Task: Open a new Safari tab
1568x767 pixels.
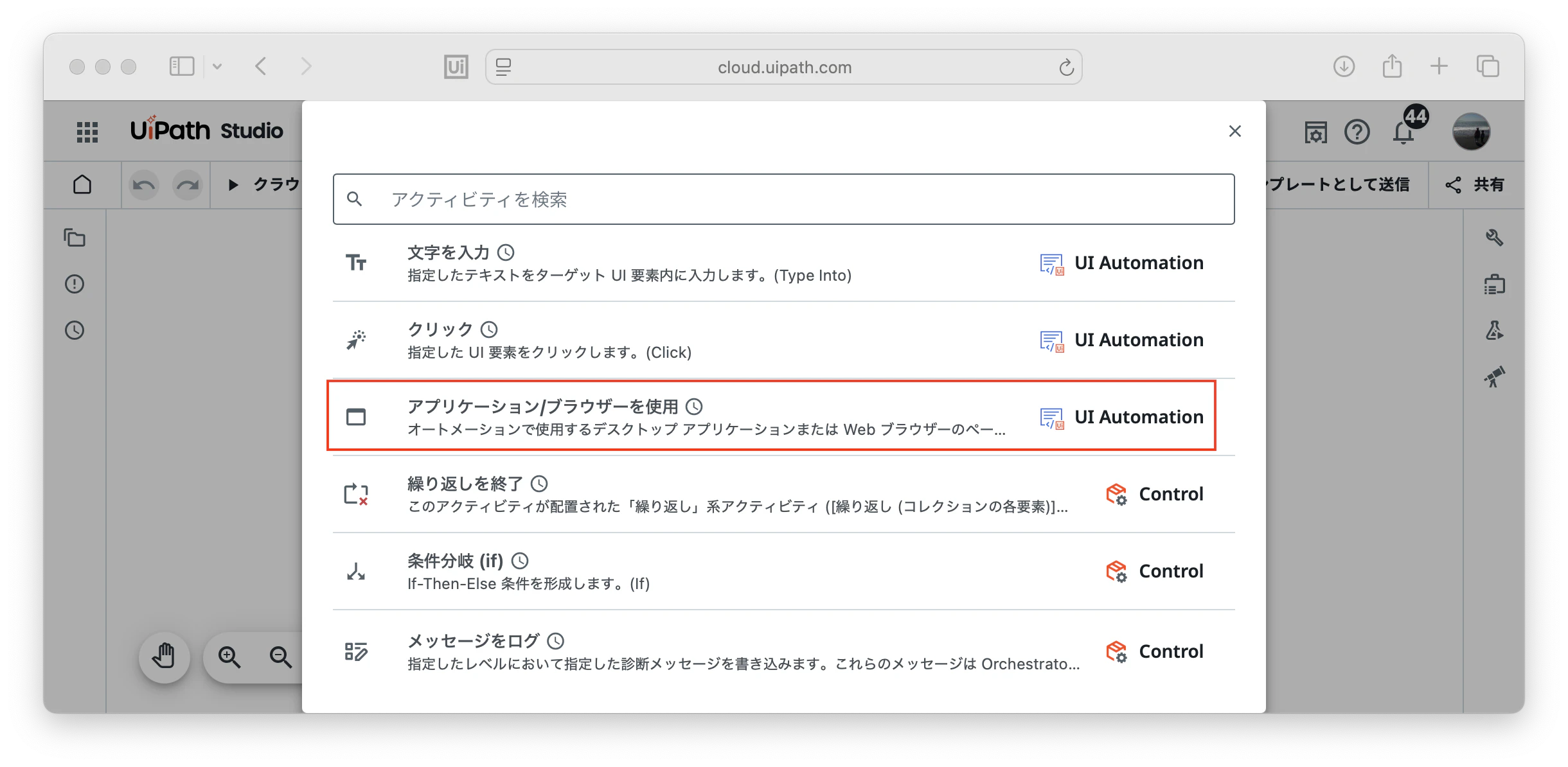Action: click(x=1439, y=66)
